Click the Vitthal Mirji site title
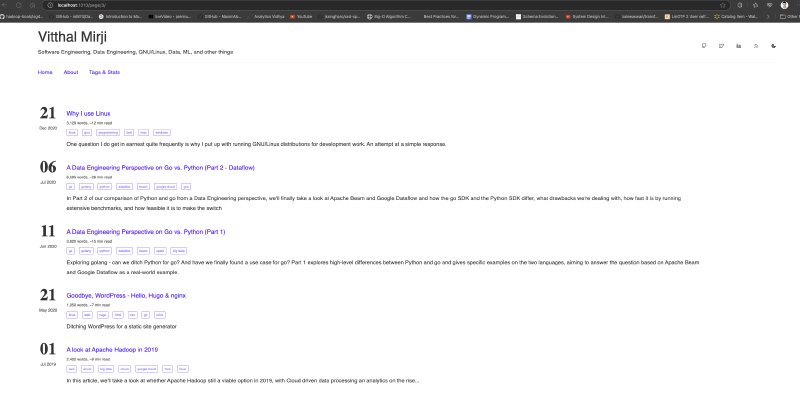The height and width of the screenshot is (394, 800). click(x=72, y=37)
